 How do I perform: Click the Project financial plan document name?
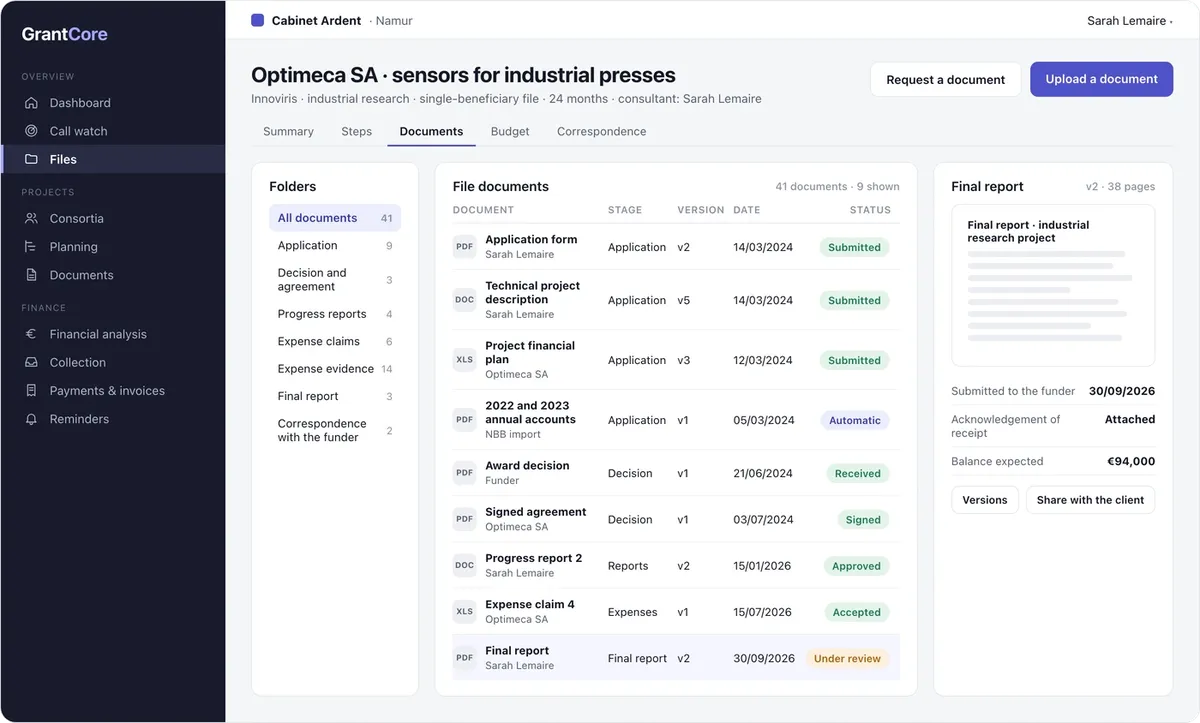pos(530,352)
